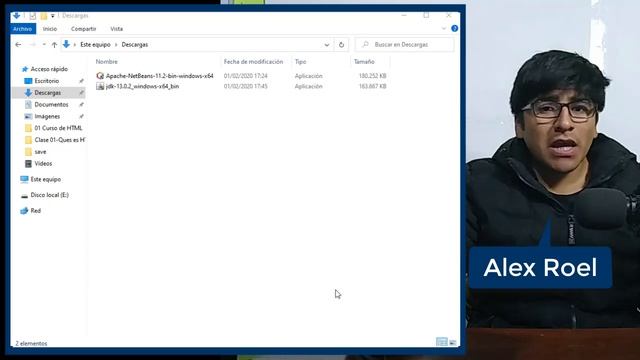Click Este equipo in address breadcrumb

point(95,44)
